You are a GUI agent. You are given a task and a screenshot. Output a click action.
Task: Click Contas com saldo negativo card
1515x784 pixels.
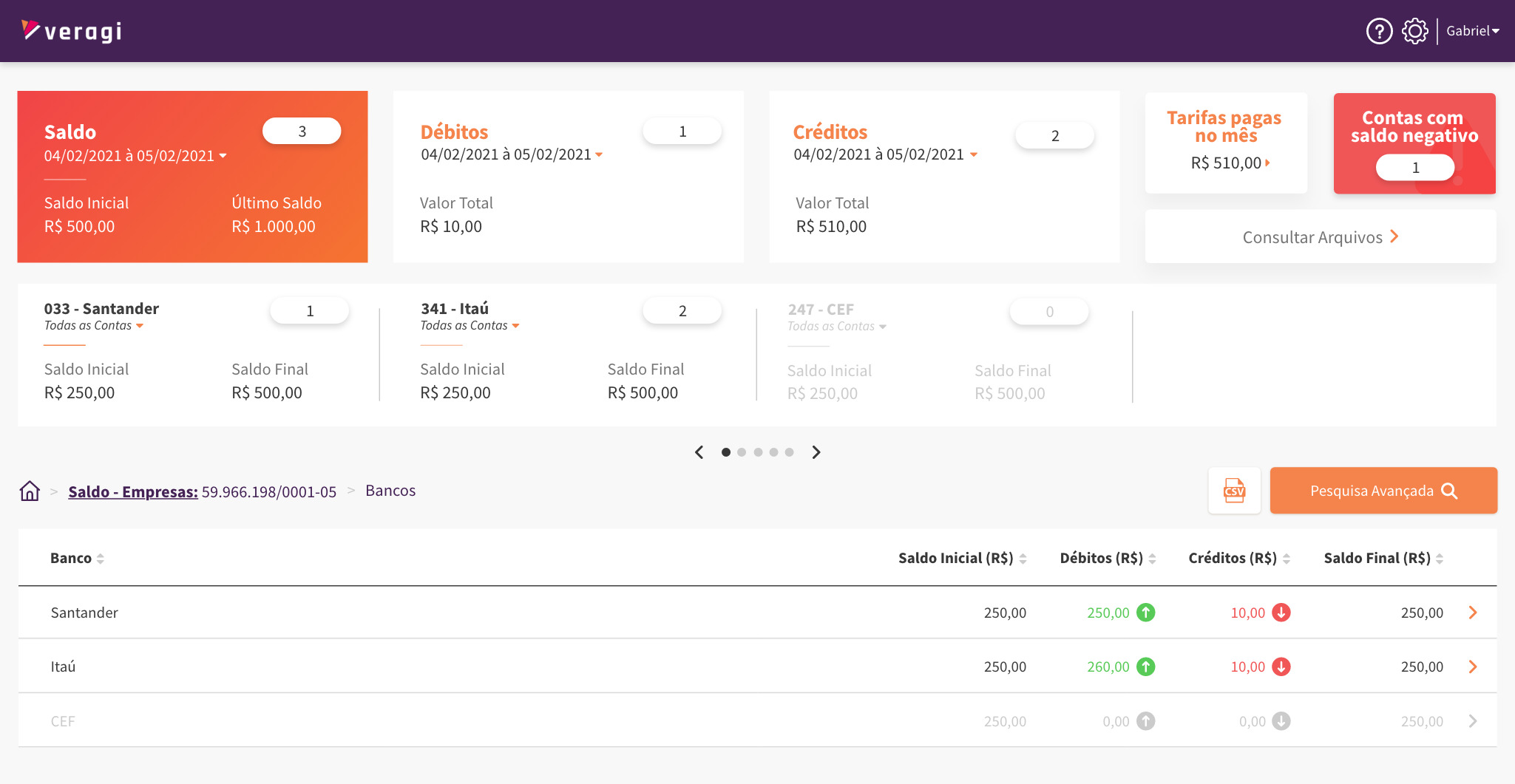pos(1414,143)
